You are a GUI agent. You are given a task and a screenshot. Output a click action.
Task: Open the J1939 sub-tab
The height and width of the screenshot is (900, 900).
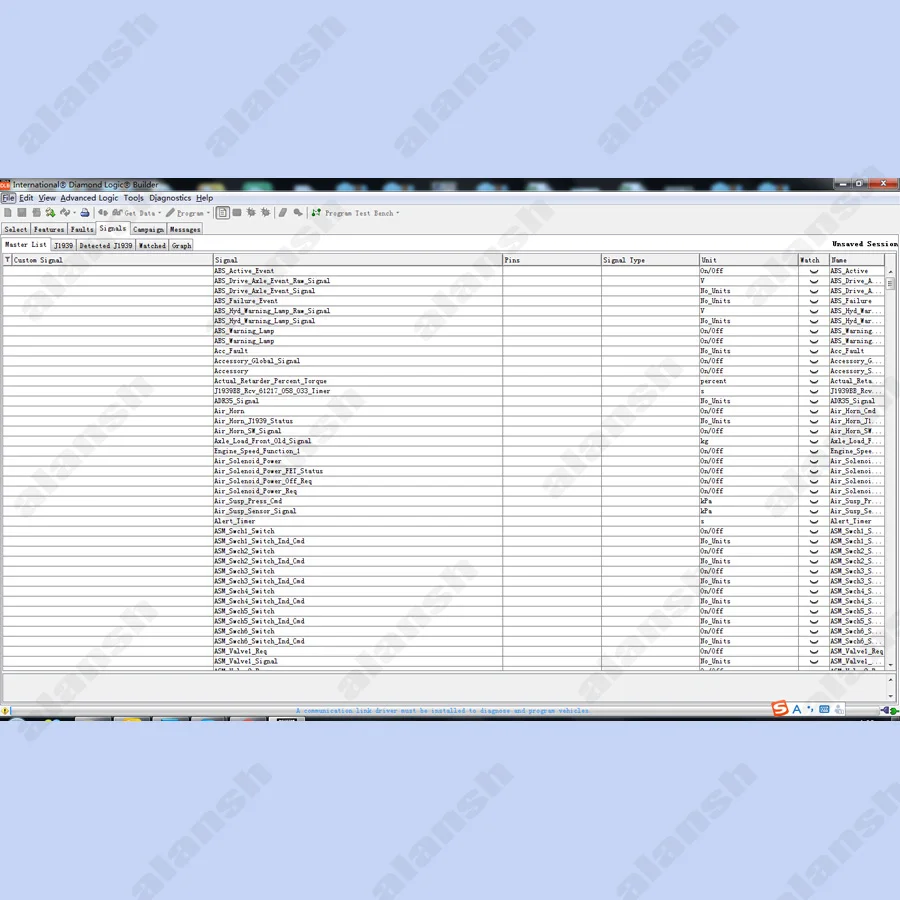tap(63, 246)
